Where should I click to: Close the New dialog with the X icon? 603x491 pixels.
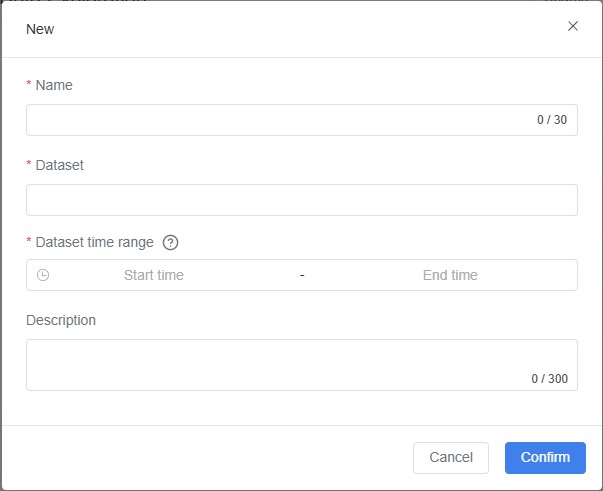573,26
